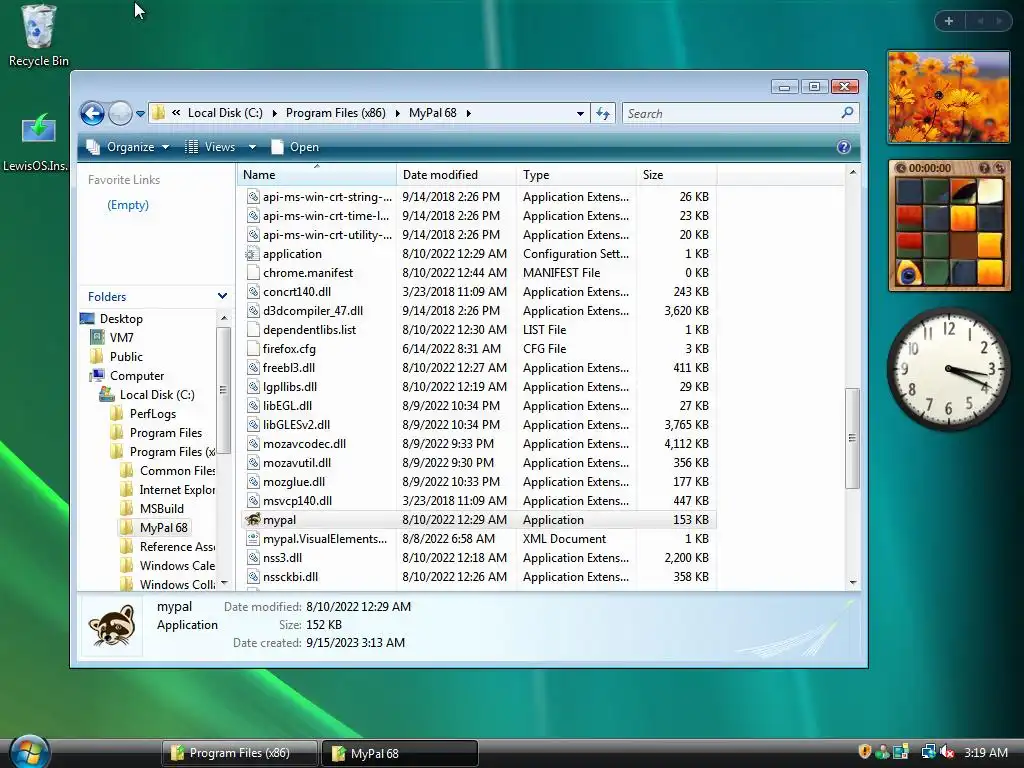Go back with the Explorer back arrow

pos(93,114)
